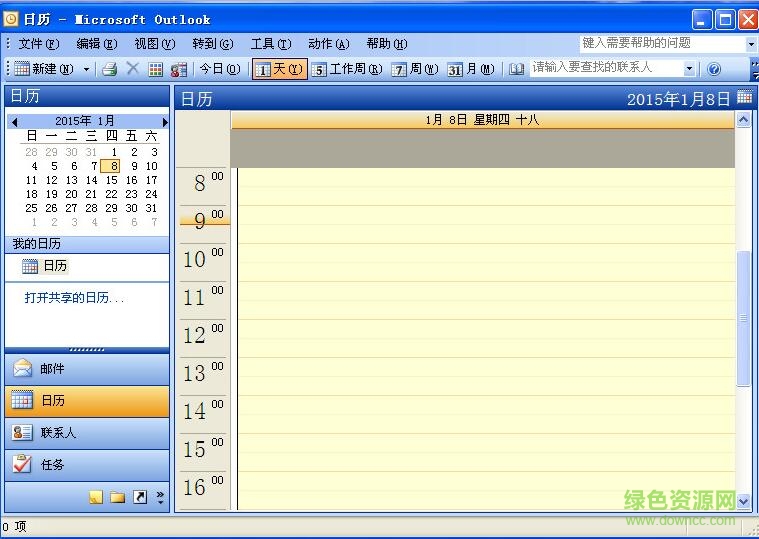Expand the navigation pane configure buttons chevron
This screenshot has height=539, width=759.
[160, 497]
